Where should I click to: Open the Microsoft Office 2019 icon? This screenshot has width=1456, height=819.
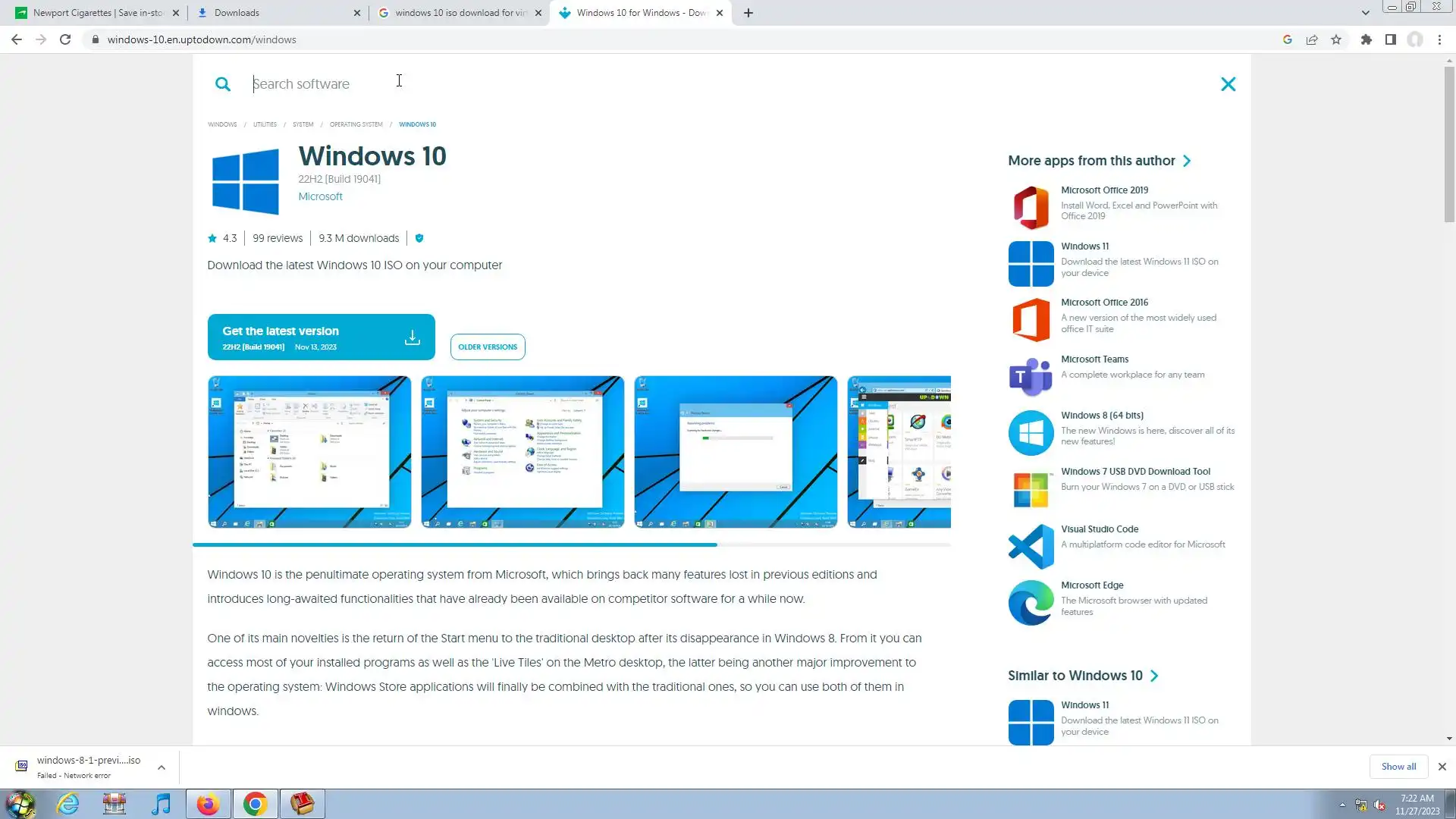tap(1031, 207)
